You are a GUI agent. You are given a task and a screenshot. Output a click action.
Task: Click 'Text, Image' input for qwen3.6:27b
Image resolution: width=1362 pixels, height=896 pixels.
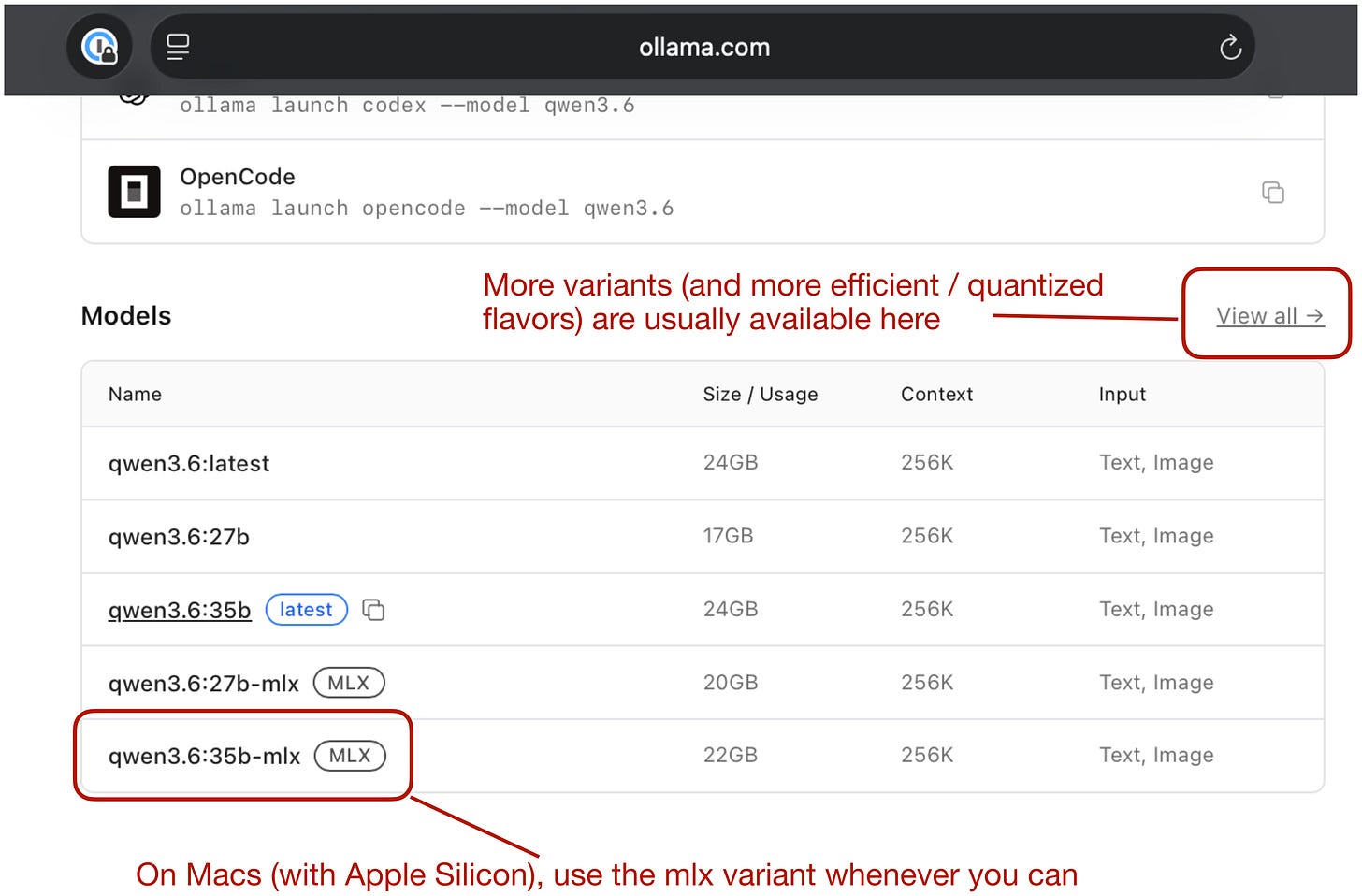pos(1156,536)
